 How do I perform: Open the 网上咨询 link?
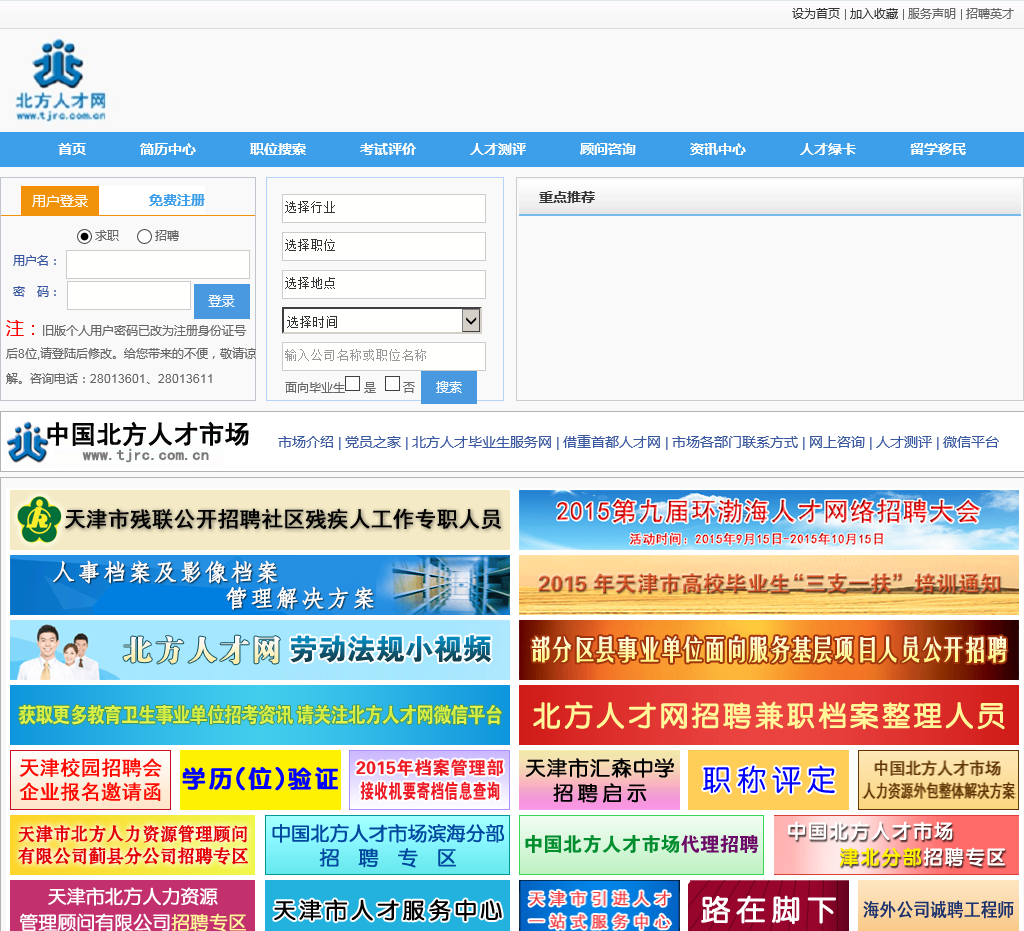tap(837, 442)
